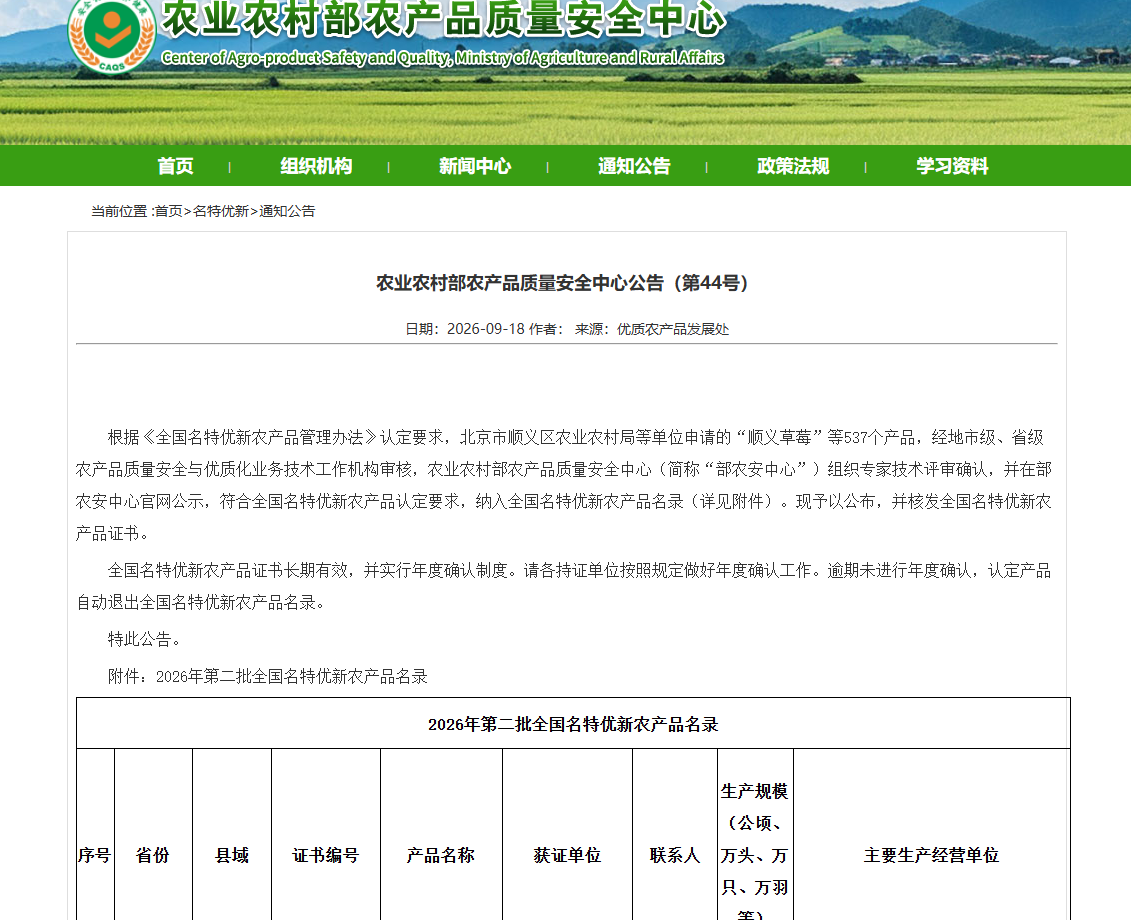Viewport: 1131px width, 920px height.
Task: Open the 首页 navigation menu item
Action: point(175,166)
